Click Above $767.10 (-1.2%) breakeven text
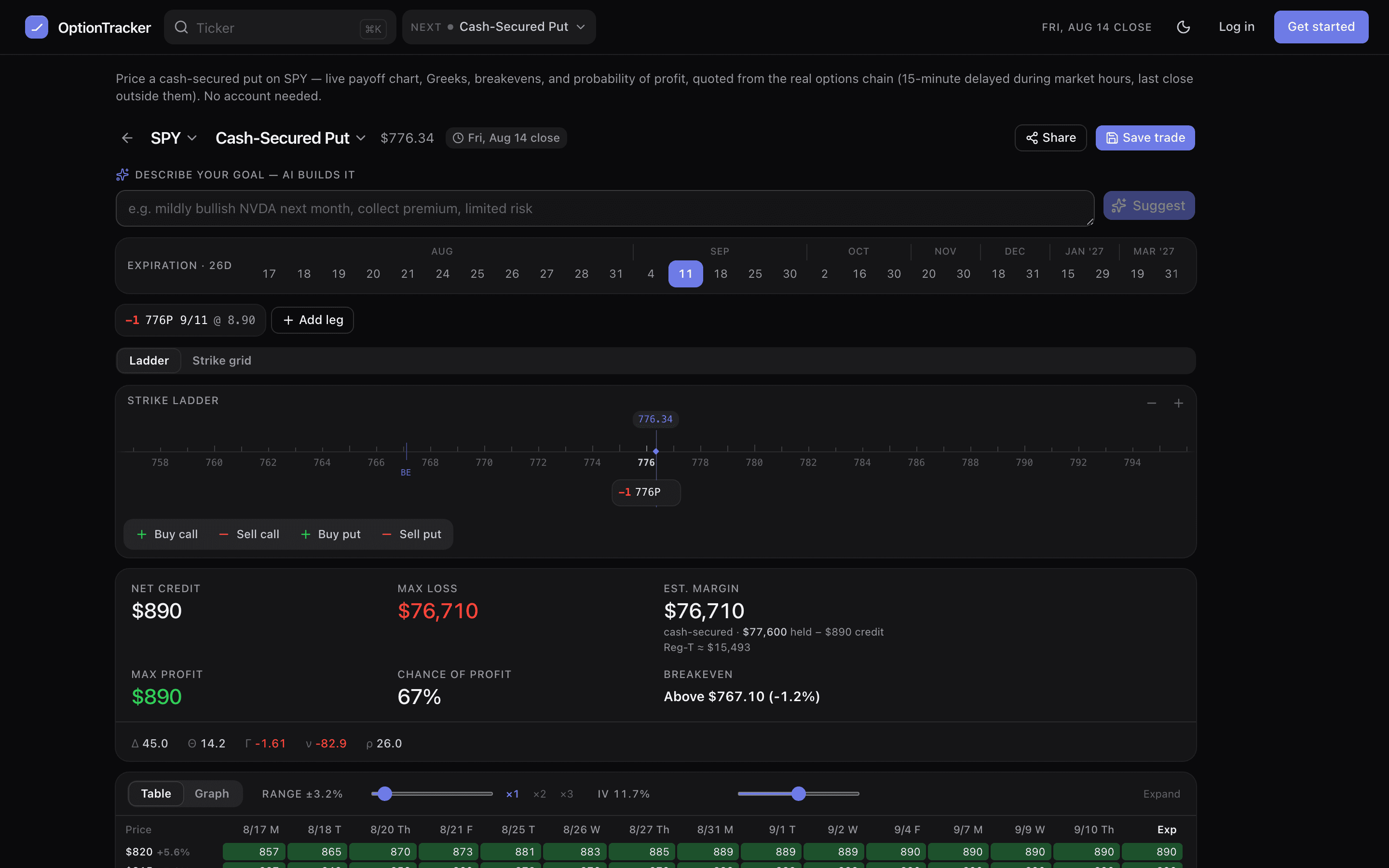 [x=742, y=696]
